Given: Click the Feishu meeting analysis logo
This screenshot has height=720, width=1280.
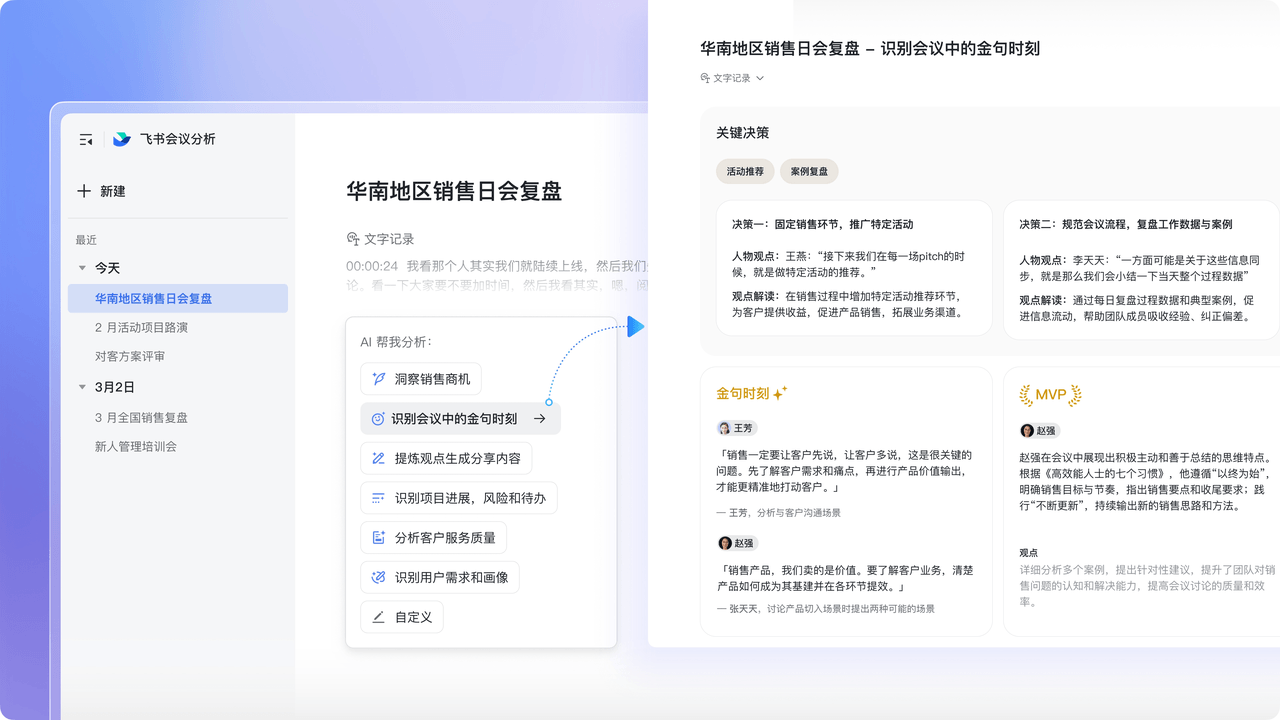Looking at the screenshot, I should (x=121, y=140).
